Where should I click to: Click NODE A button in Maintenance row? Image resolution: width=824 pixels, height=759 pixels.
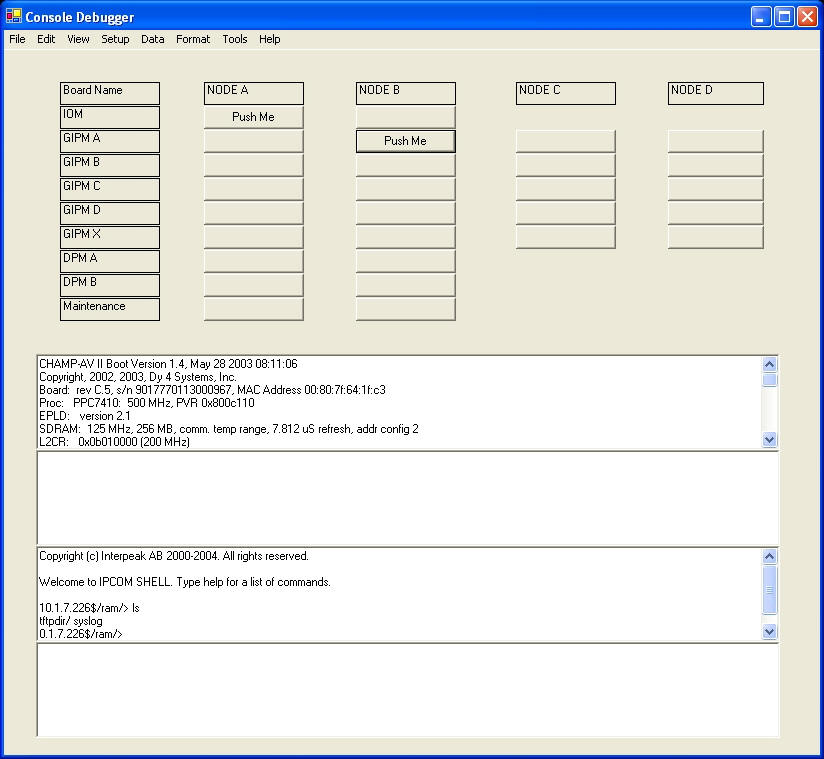(253, 310)
